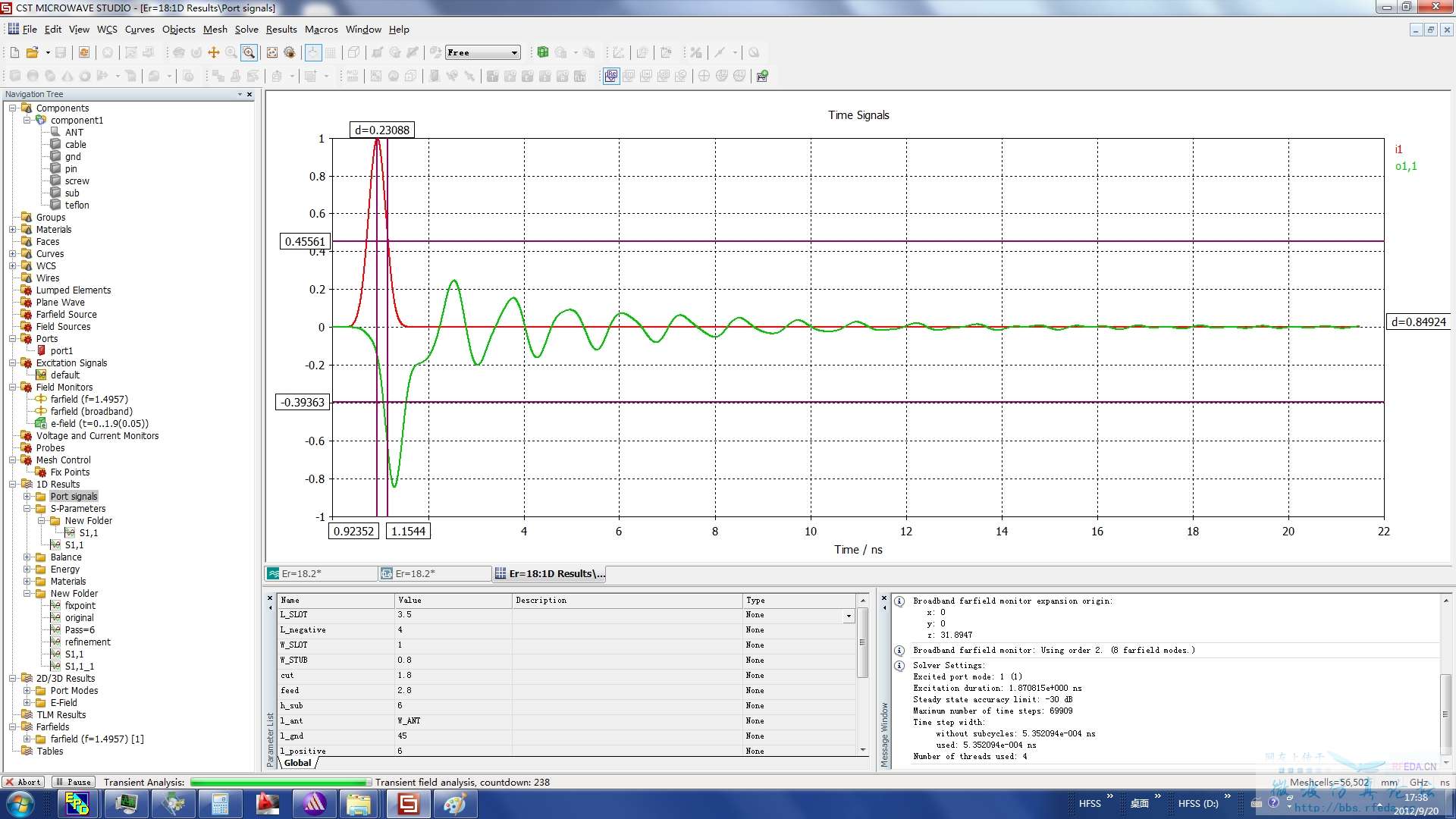Click the Reset view icon
The height and width of the screenshot is (819, 1456).
[272, 52]
